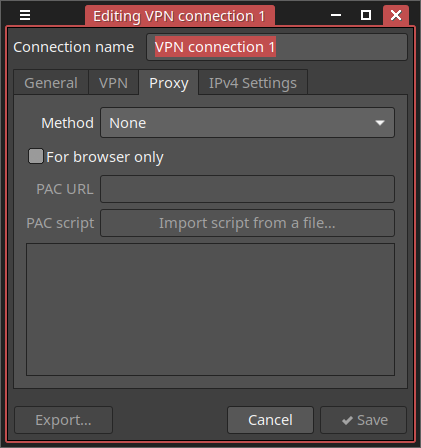Click the Method label
This screenshot has height=448, width=421.
tap(67, 123)
